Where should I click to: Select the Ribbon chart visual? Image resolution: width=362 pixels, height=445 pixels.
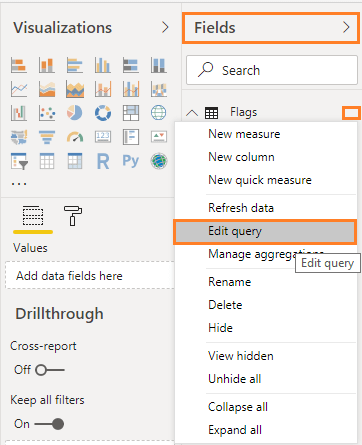point(159,89)
